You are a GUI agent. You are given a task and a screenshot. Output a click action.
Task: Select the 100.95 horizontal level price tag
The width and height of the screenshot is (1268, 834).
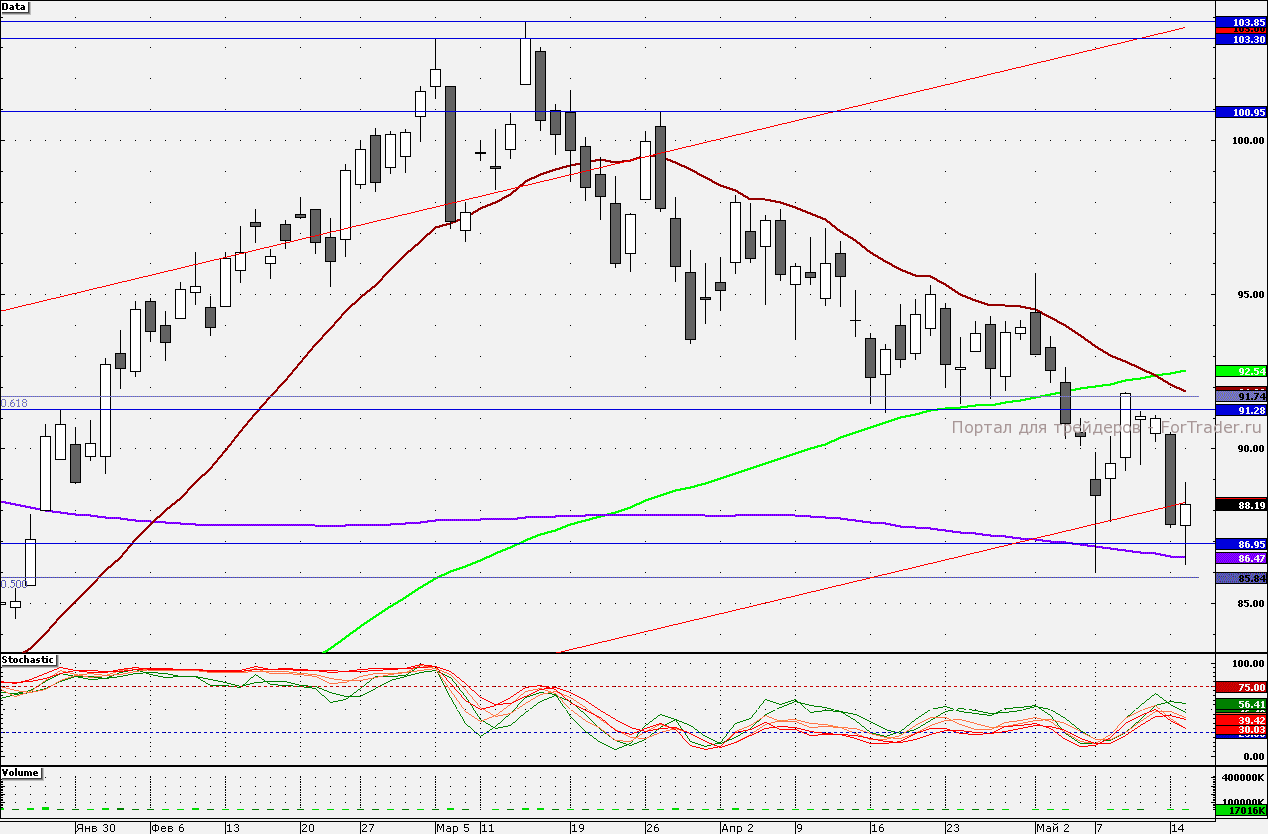1240,112
